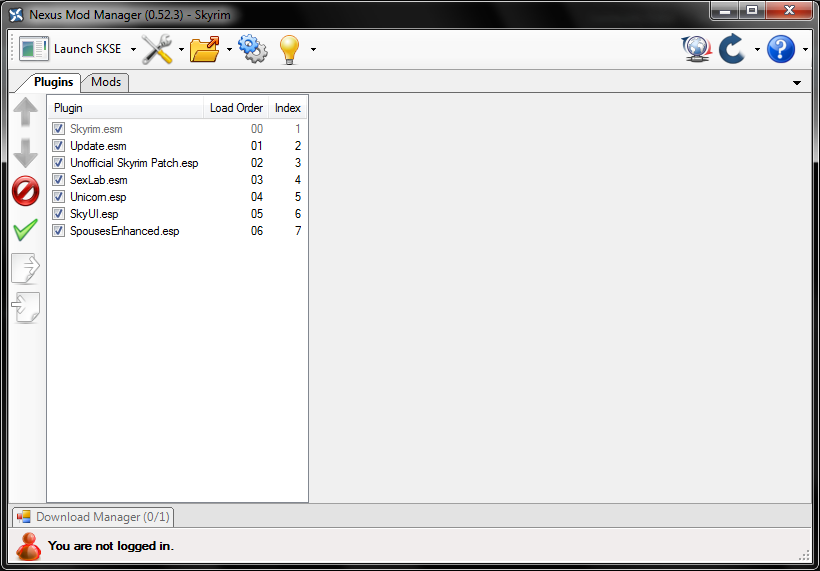The height and width of the screenshot is (571, 820).
Task: Sort by the Index column header
Action: (x=288, y=108)
